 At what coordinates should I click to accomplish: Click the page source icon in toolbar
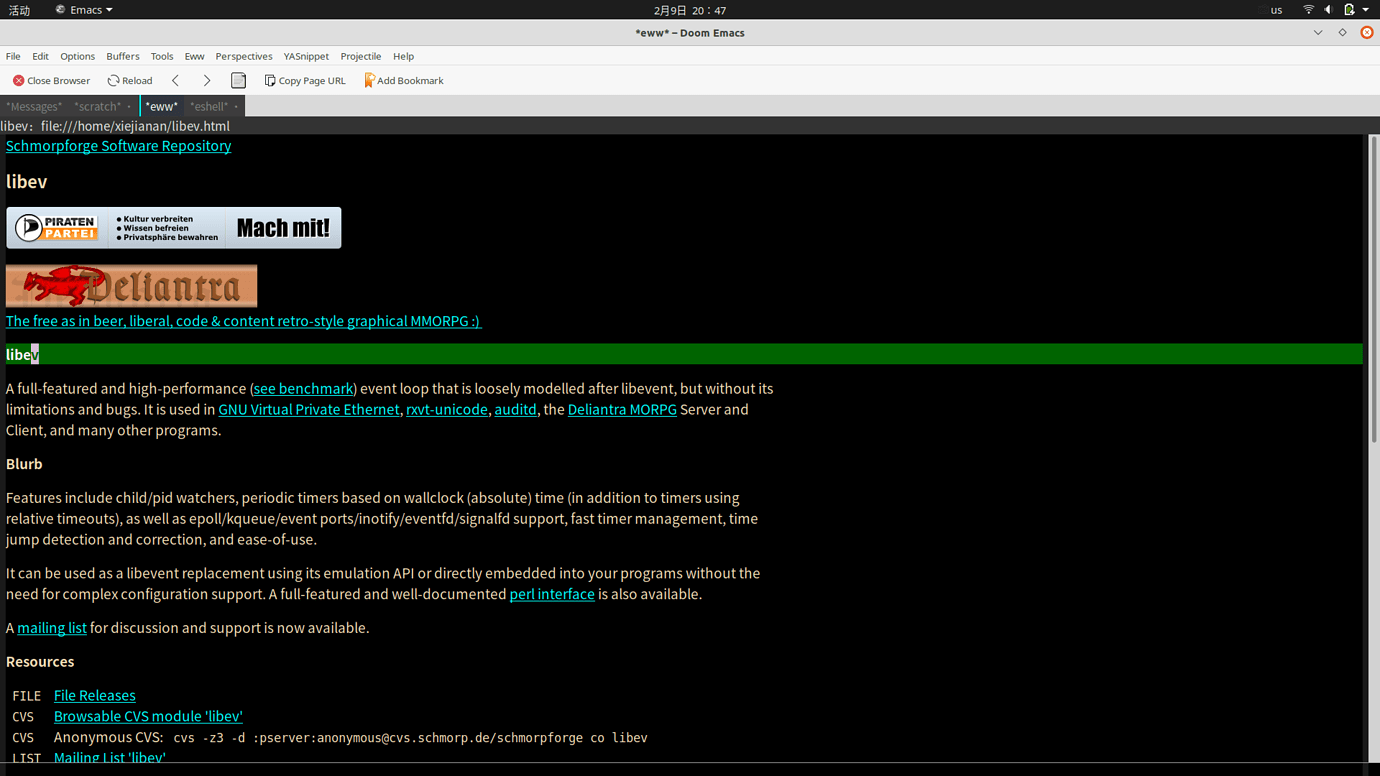pos(238,81)
